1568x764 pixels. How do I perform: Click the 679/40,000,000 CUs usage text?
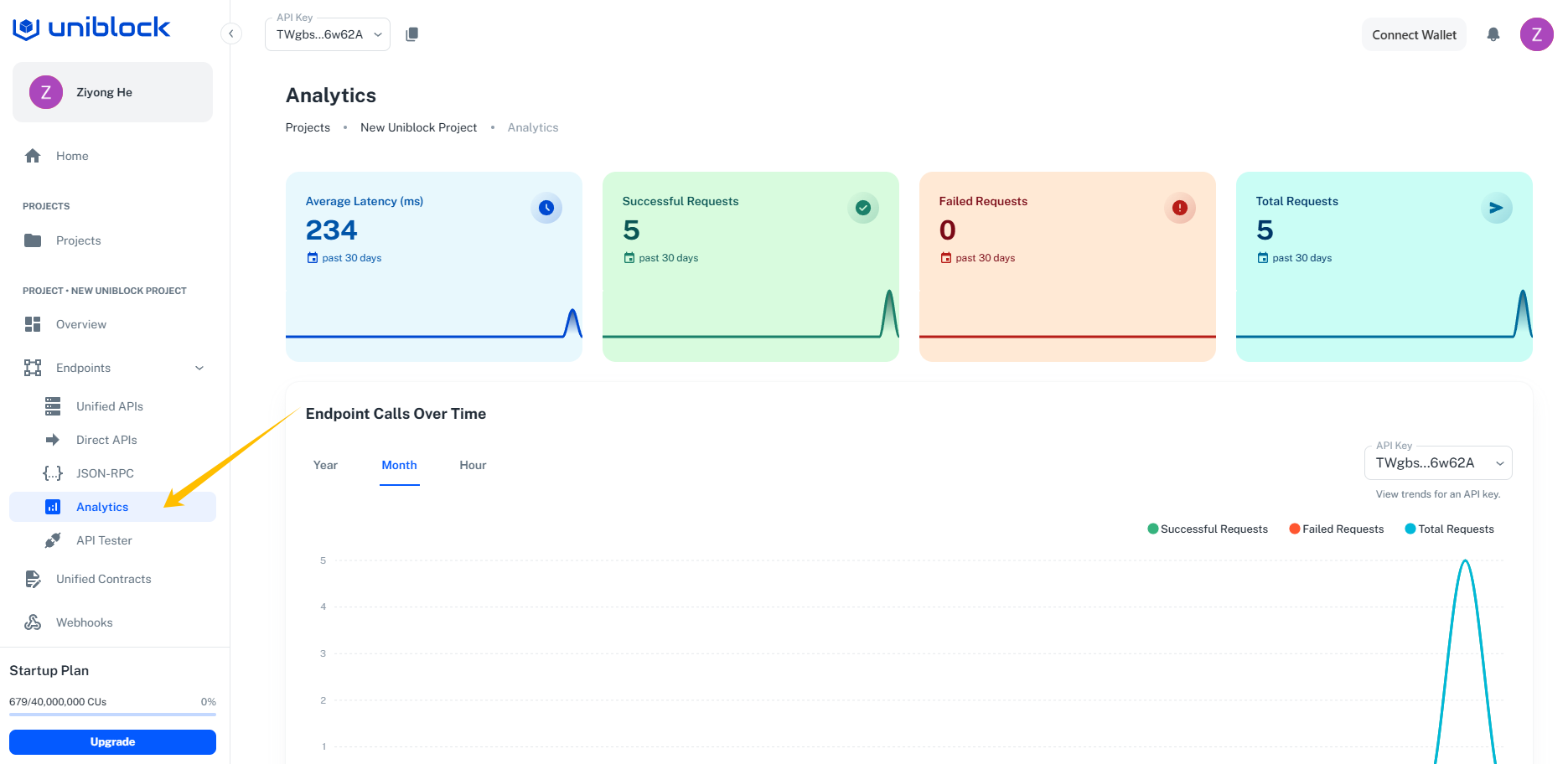click(58, 702)
